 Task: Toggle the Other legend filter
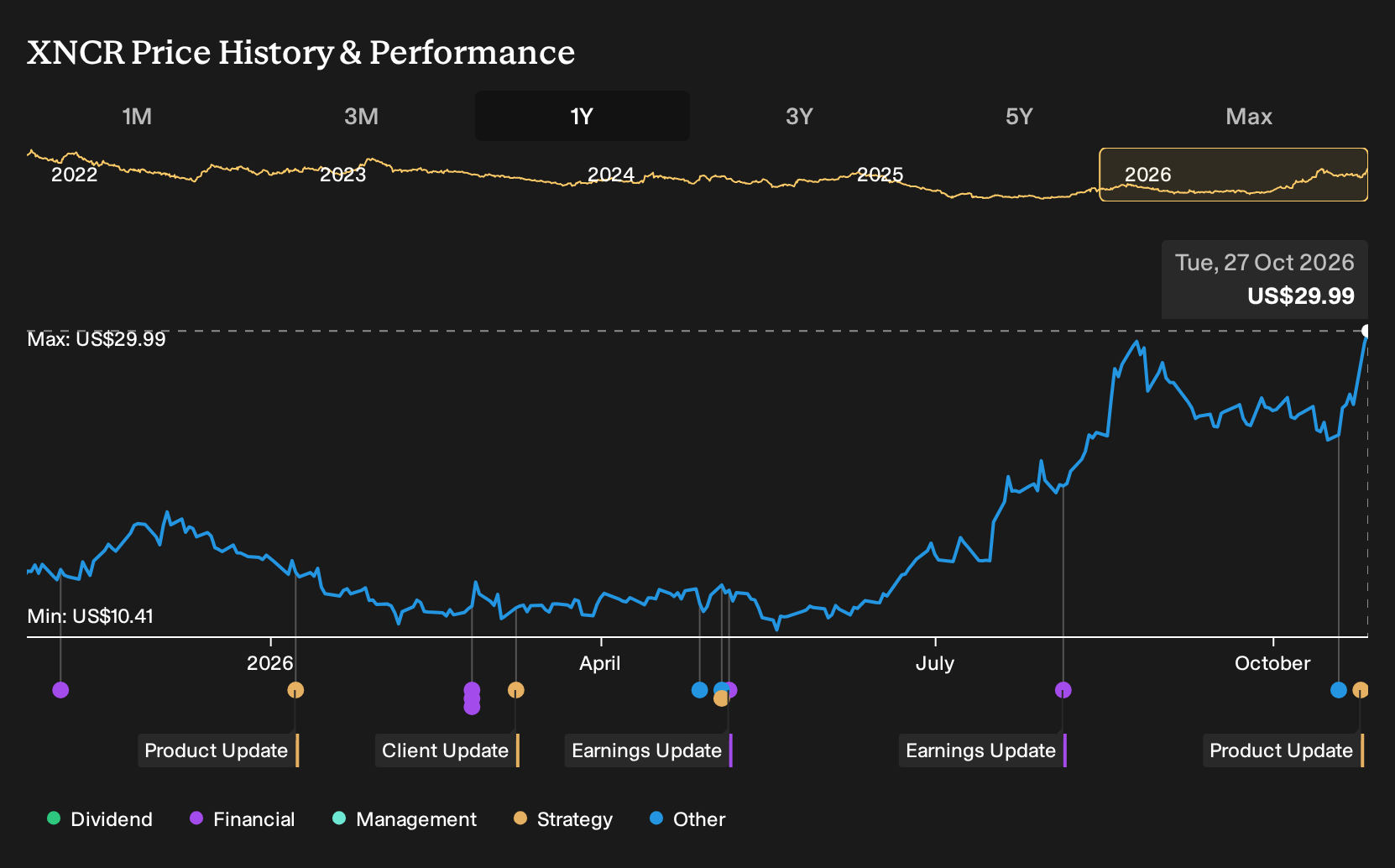tap(687, 819)
